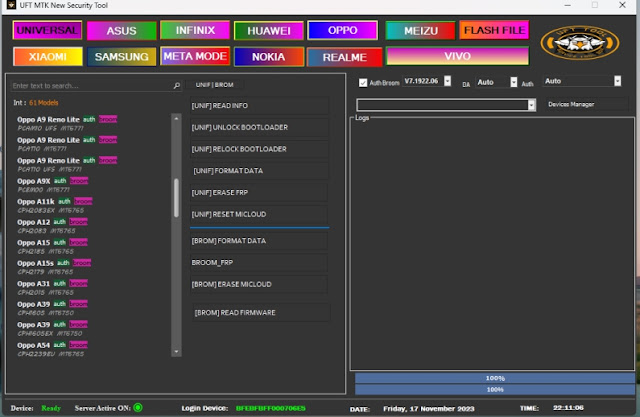The width and height of the screenshot is (640, 417).
Task: Select the INFINIX brand tab
Action: [x=195, y=30]
